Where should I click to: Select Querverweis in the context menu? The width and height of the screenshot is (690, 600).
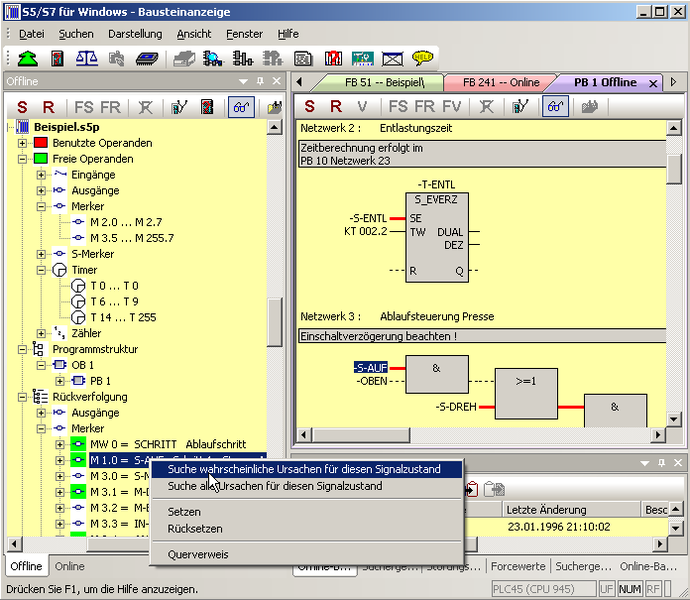[x=198, y=554]
